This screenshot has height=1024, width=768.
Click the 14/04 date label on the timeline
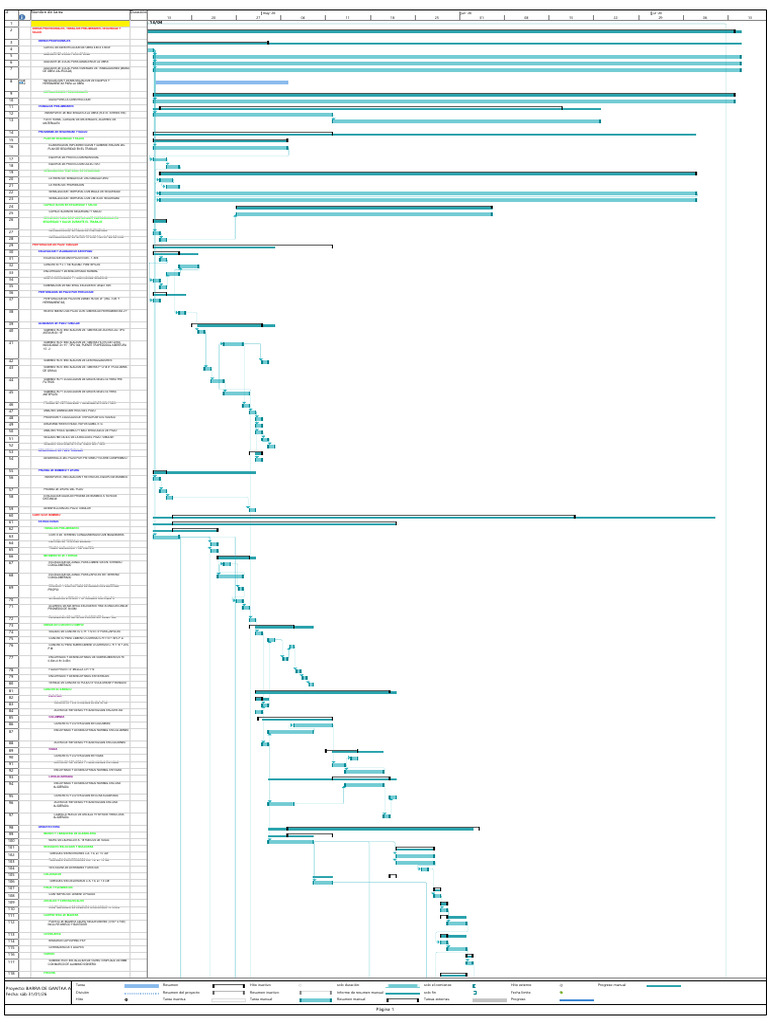pos(155,23)
